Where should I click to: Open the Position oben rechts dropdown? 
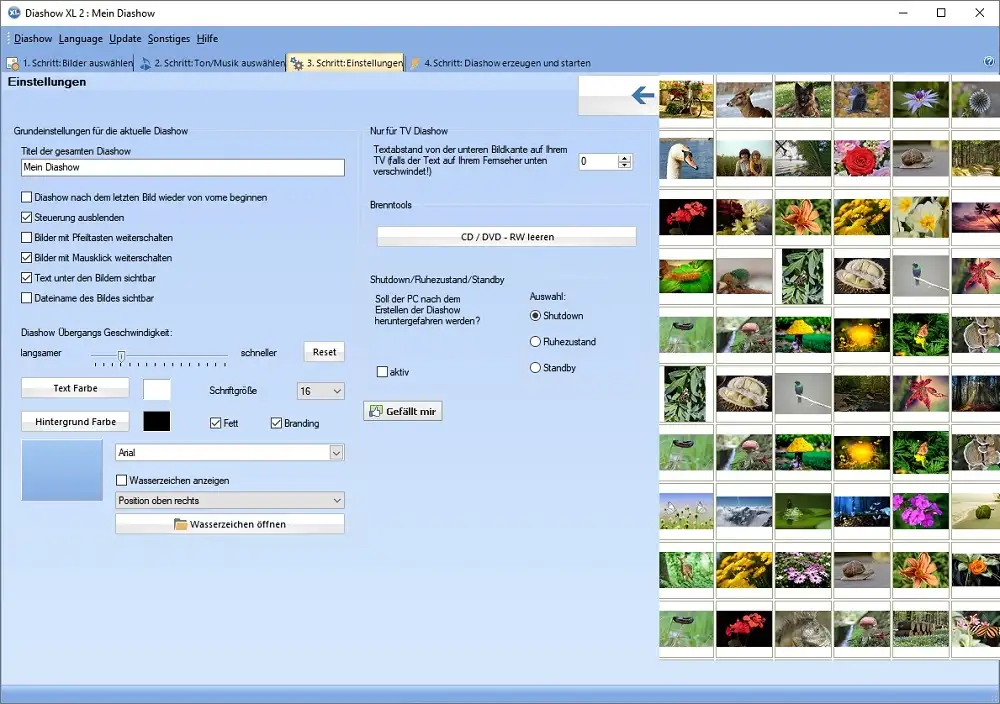pos(335,500)
